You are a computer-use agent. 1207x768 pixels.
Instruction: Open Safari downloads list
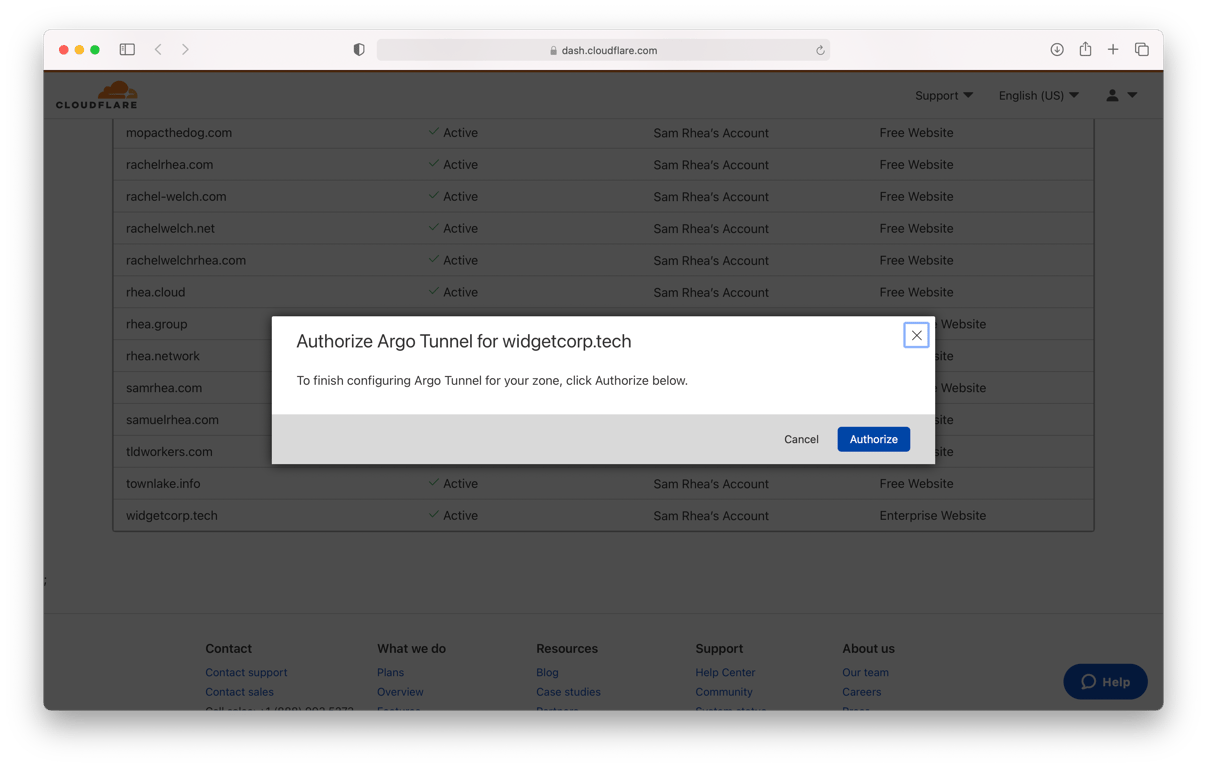[1056, 49]
